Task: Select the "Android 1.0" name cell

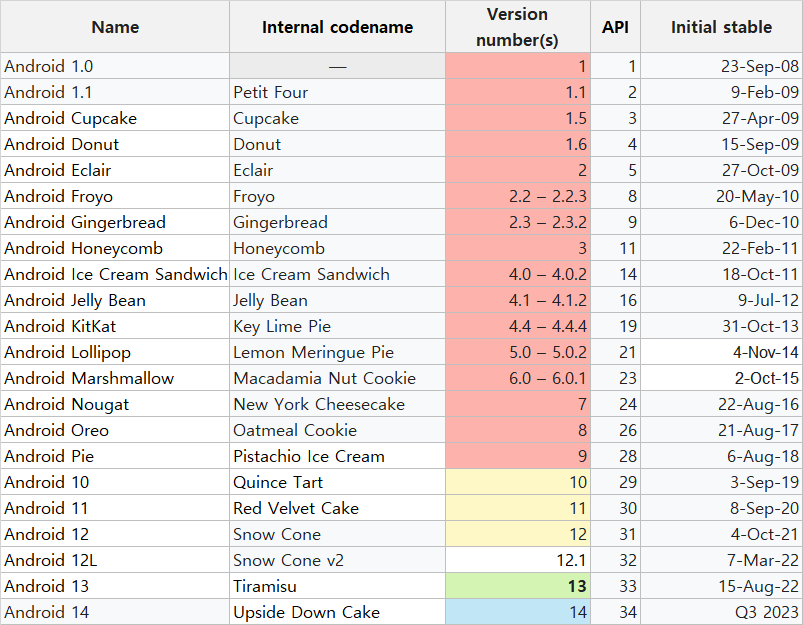Action: pos(115,66)
